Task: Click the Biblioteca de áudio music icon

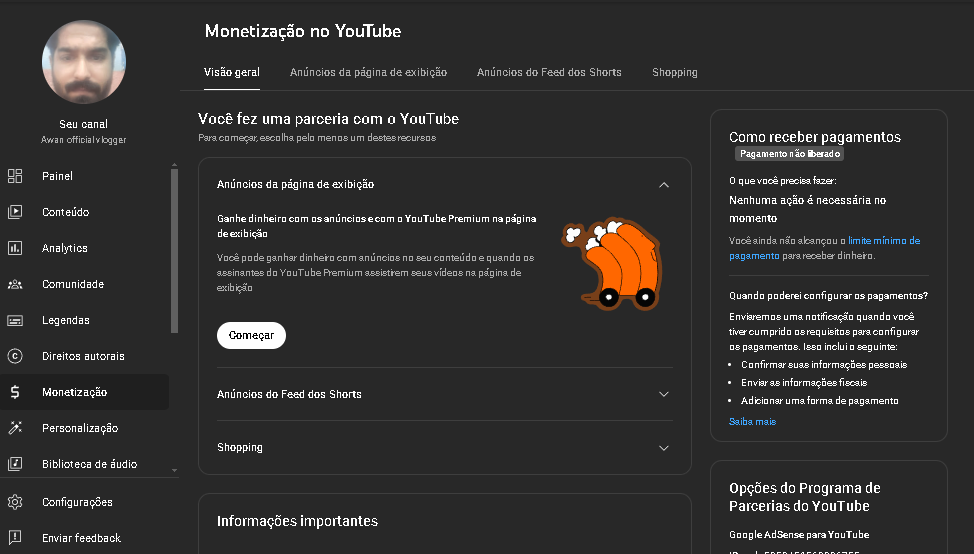Action: pyautogui.click(x=15, y=464)
